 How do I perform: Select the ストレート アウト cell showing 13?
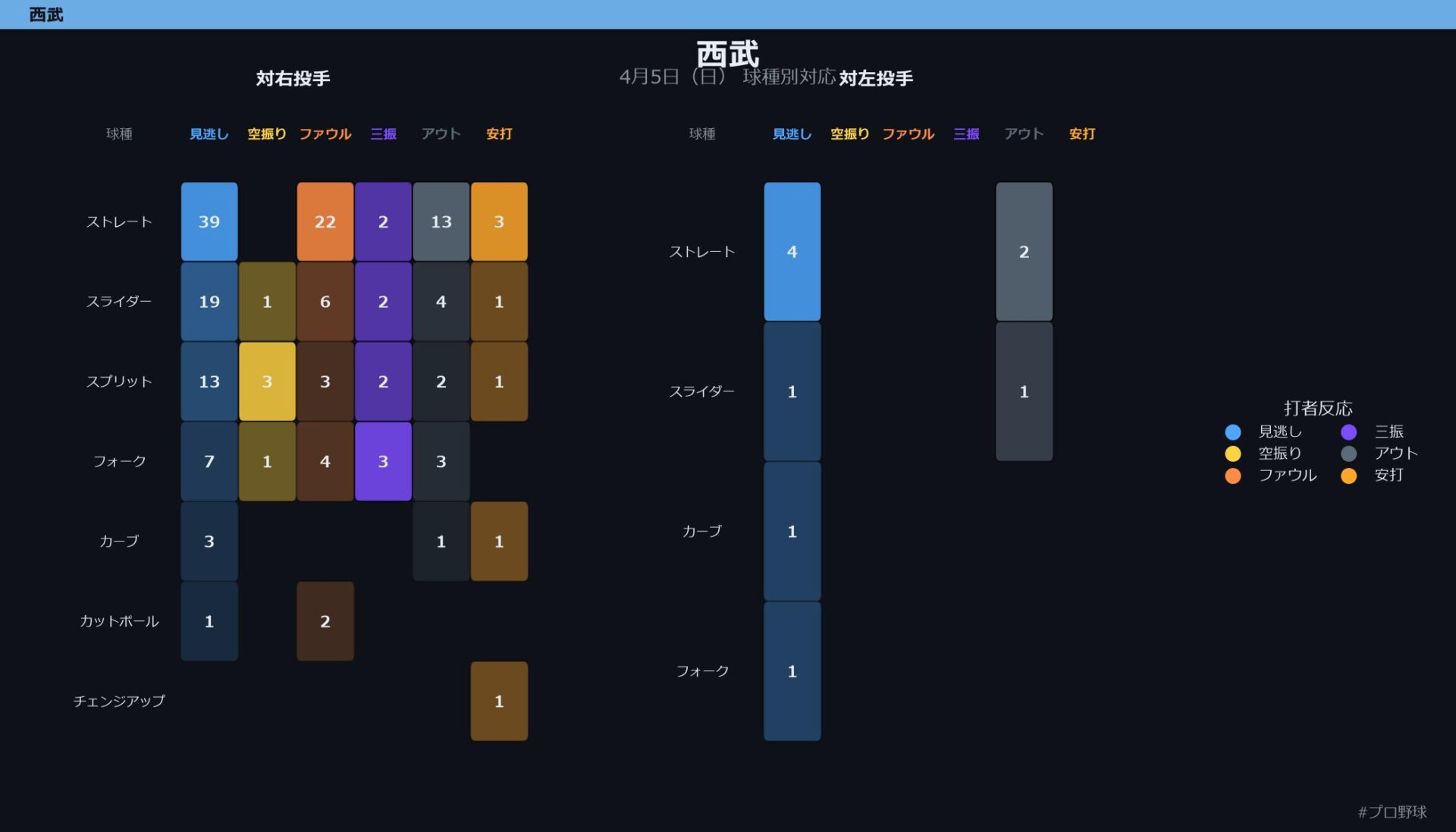[441, 221]
